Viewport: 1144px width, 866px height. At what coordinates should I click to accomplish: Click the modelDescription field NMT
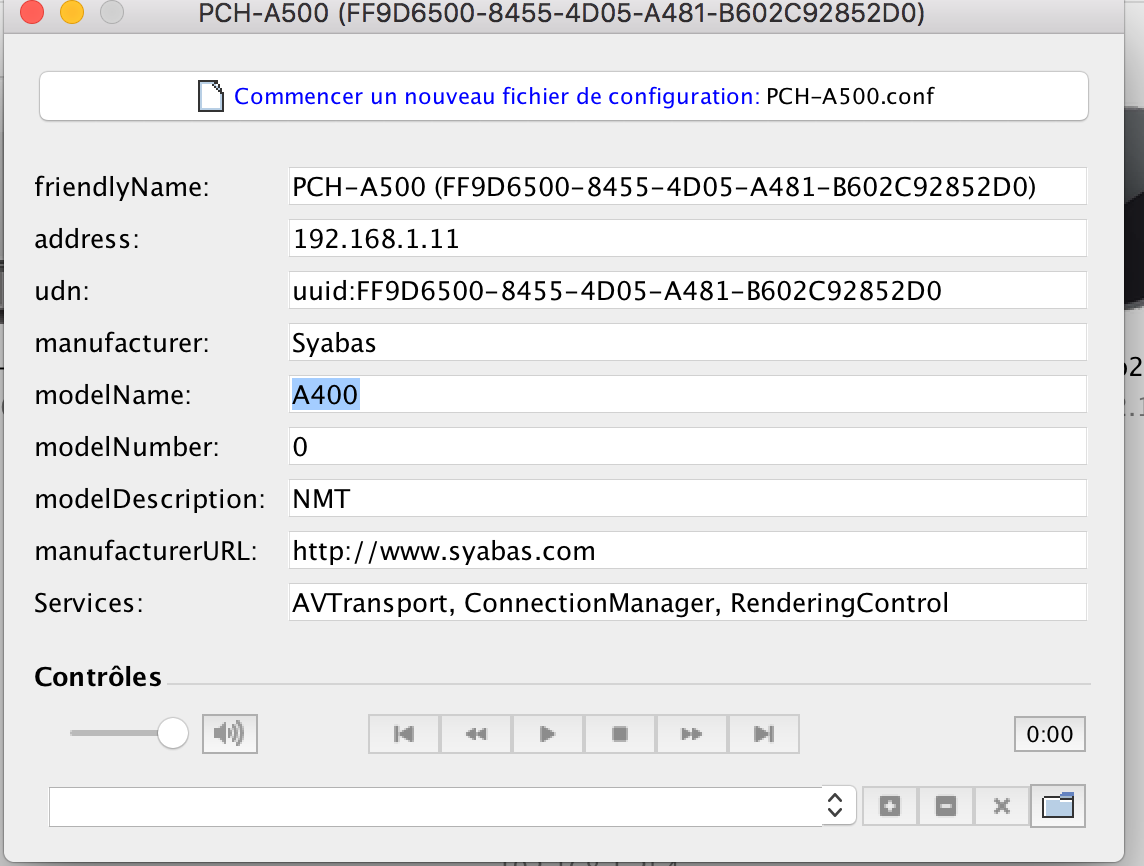(687, 499)
